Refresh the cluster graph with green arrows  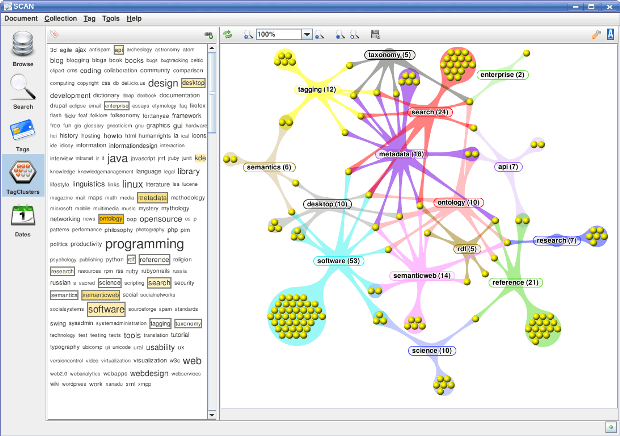click(x=227, y=34)
